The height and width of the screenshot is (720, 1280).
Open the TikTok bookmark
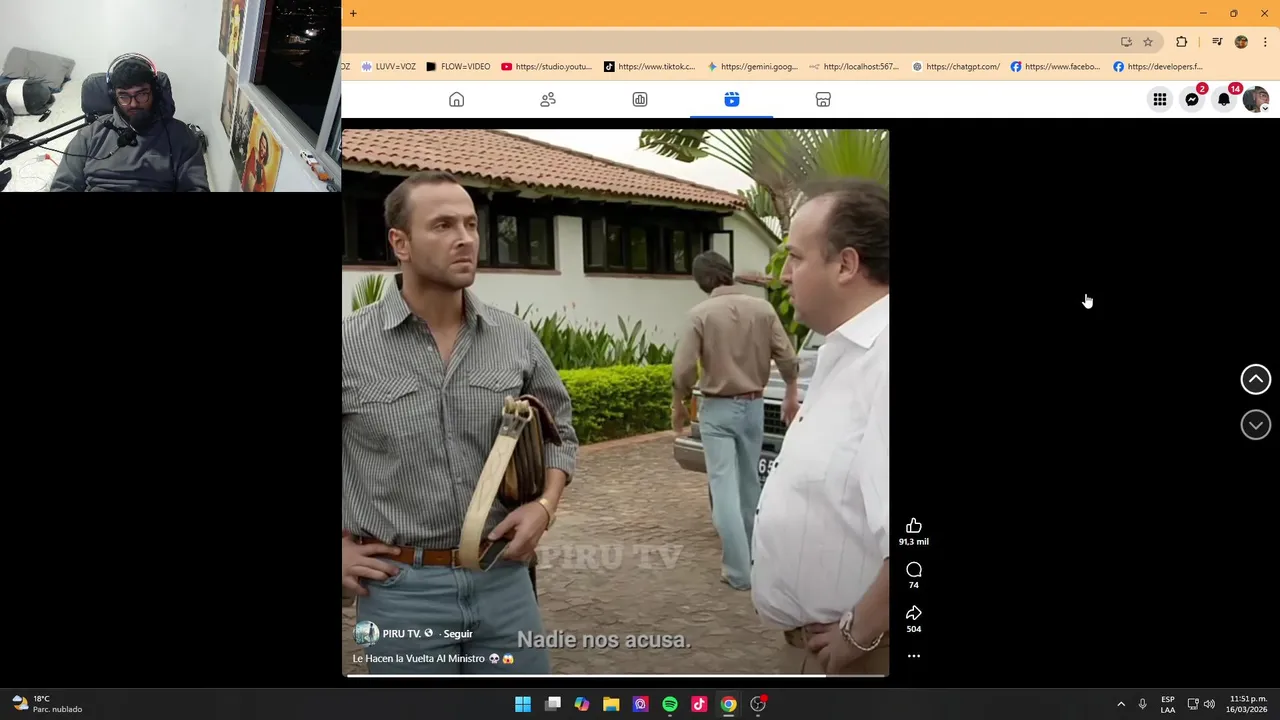pyautogui.click(x=649, y=67)
